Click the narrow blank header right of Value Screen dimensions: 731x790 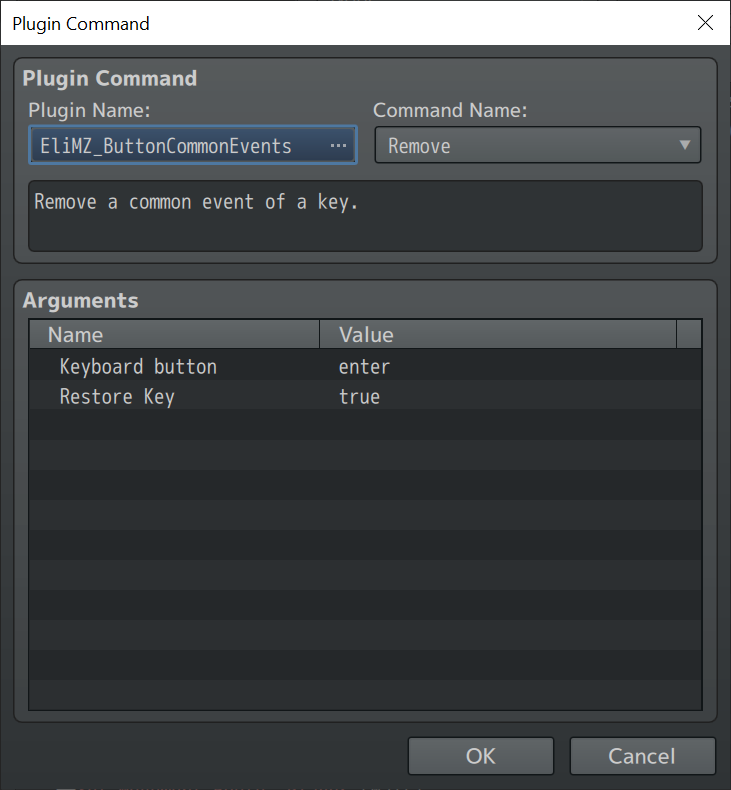(x=689, y=334)
